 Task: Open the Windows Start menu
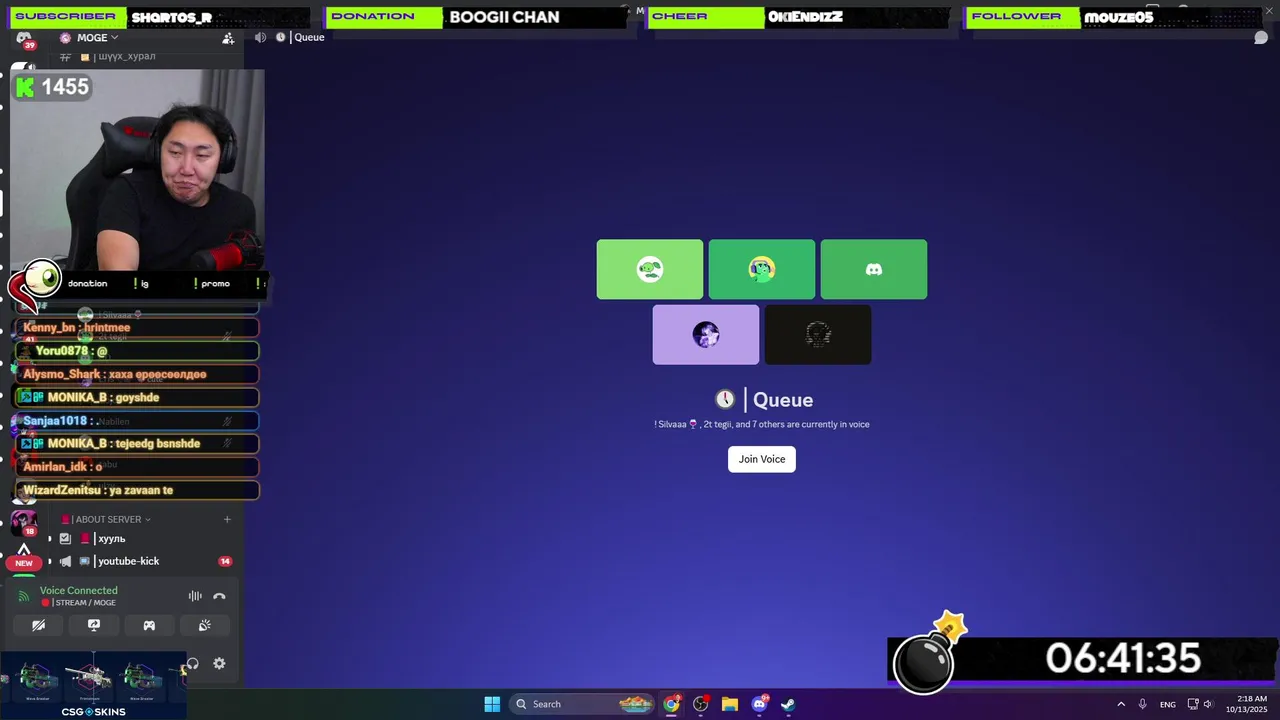tap(492, 704)
